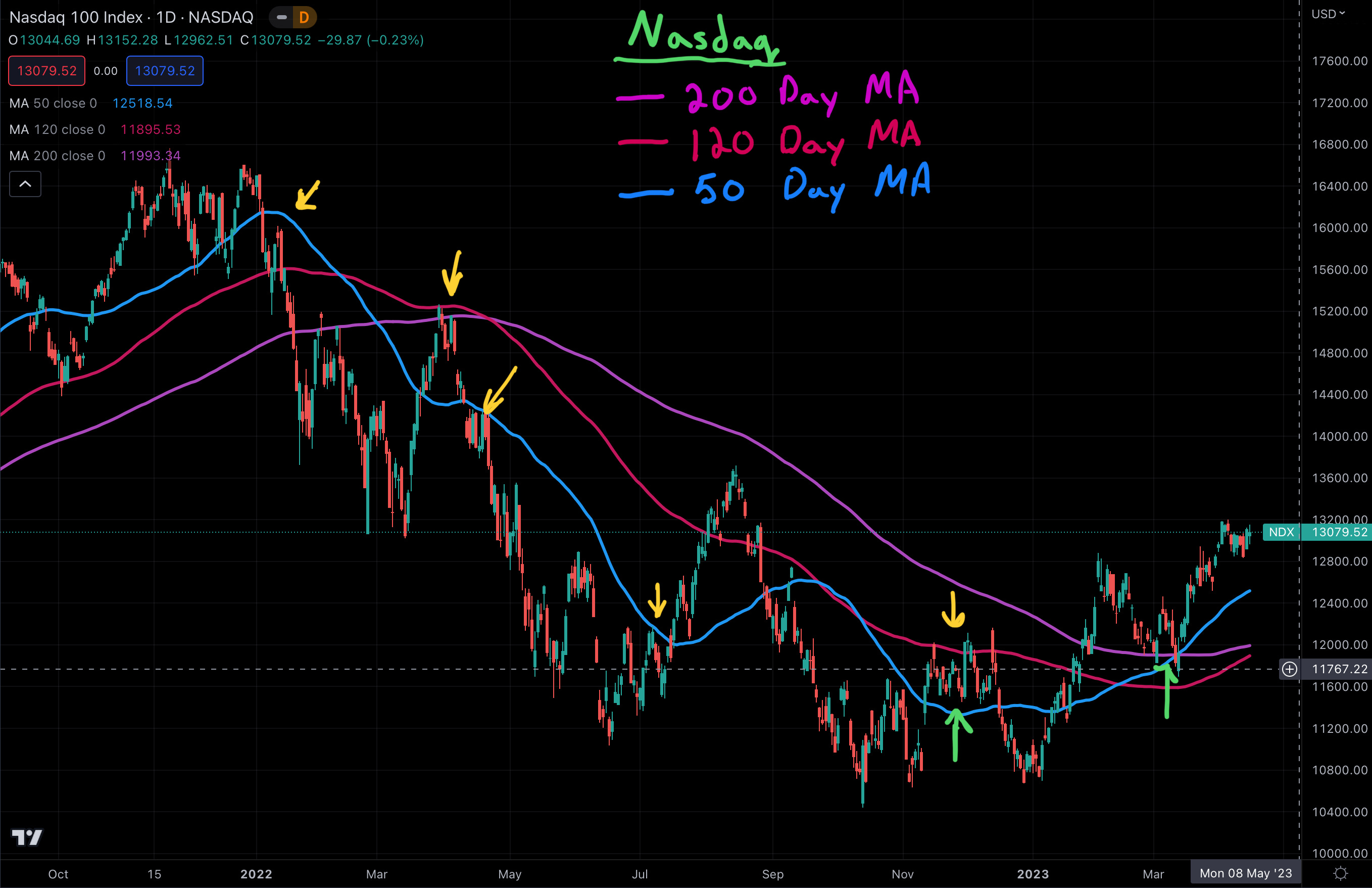1372x888 pixels.
Task: Click the orange D data-delay badge
Action: (304, 17)
